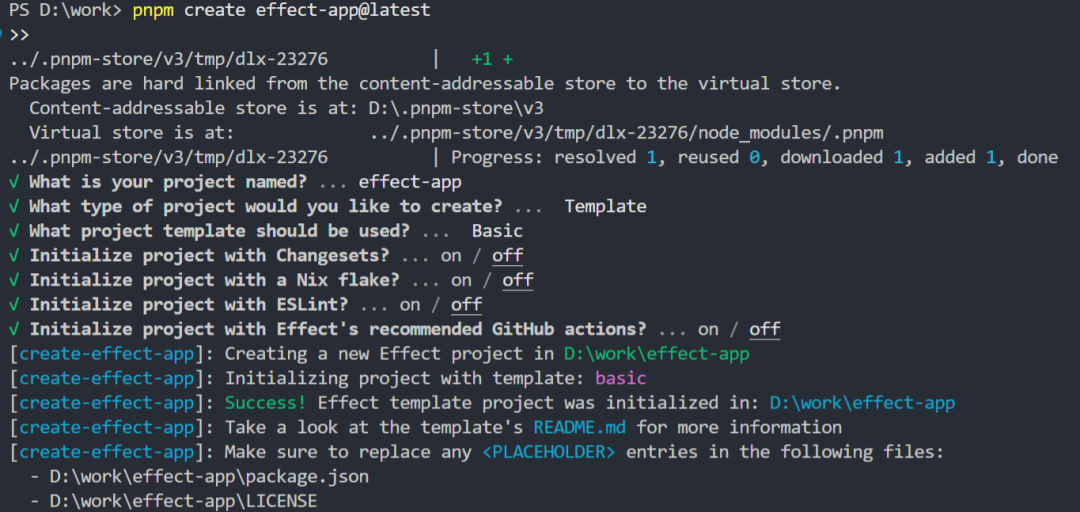Click the green D:\work\effect-app creation path

point(656,354)
